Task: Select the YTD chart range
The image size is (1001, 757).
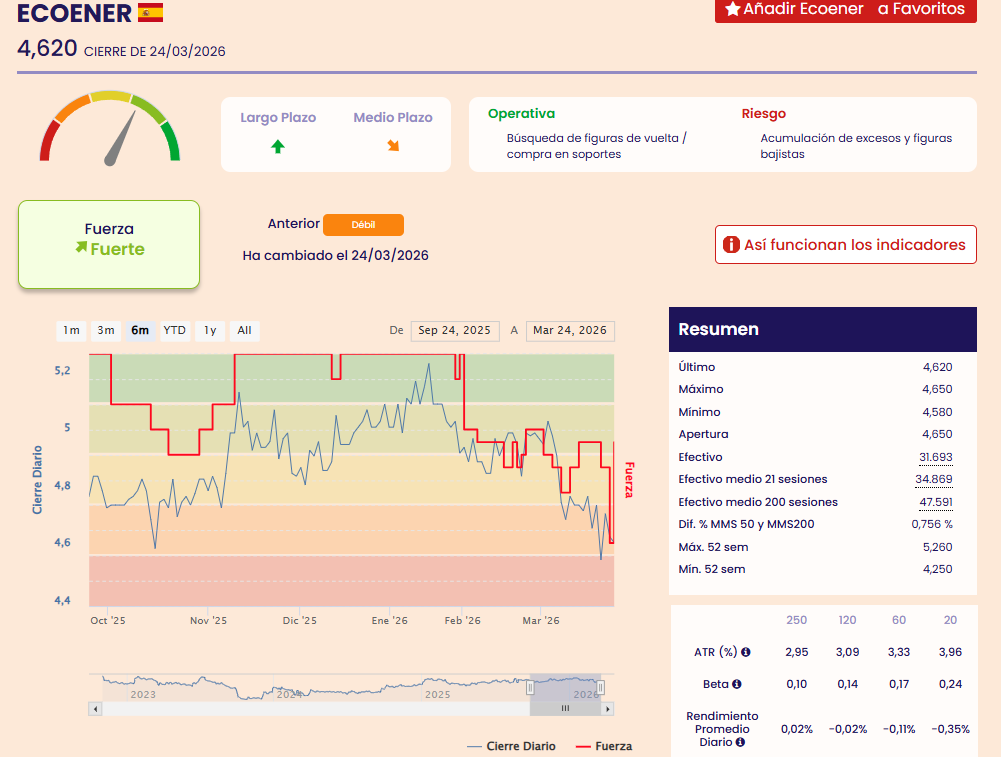Action: pos(174,330)
